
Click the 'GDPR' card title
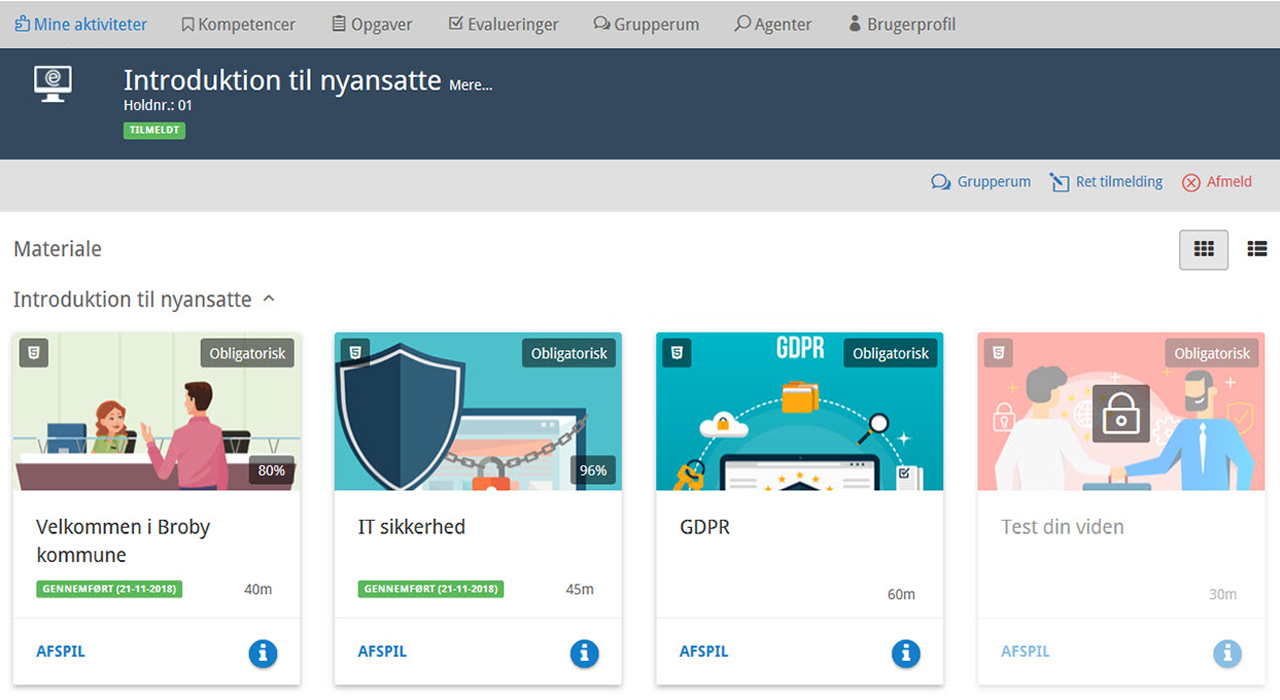(705, 527)
